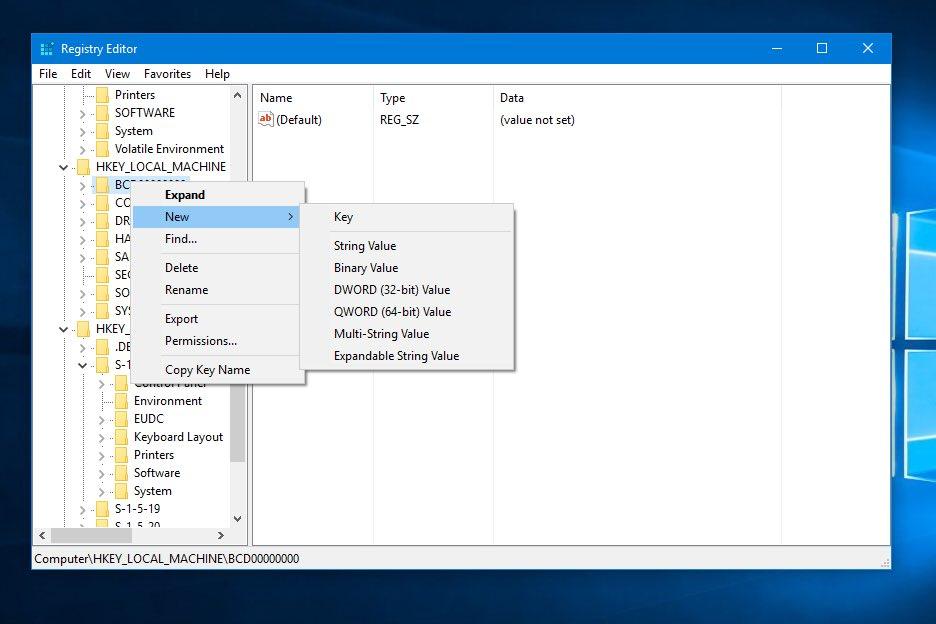Open the Help menu
Viewport: 936px width, 624px height.
click(x=217, y=74)
